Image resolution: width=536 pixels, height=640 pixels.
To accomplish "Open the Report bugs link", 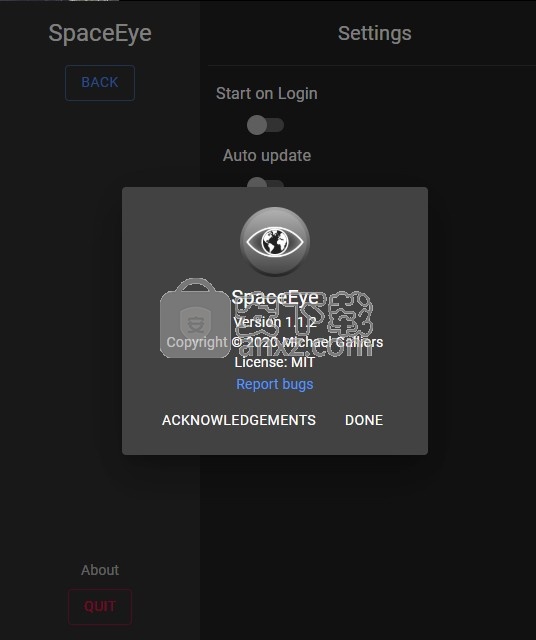I will click(275, 384).
